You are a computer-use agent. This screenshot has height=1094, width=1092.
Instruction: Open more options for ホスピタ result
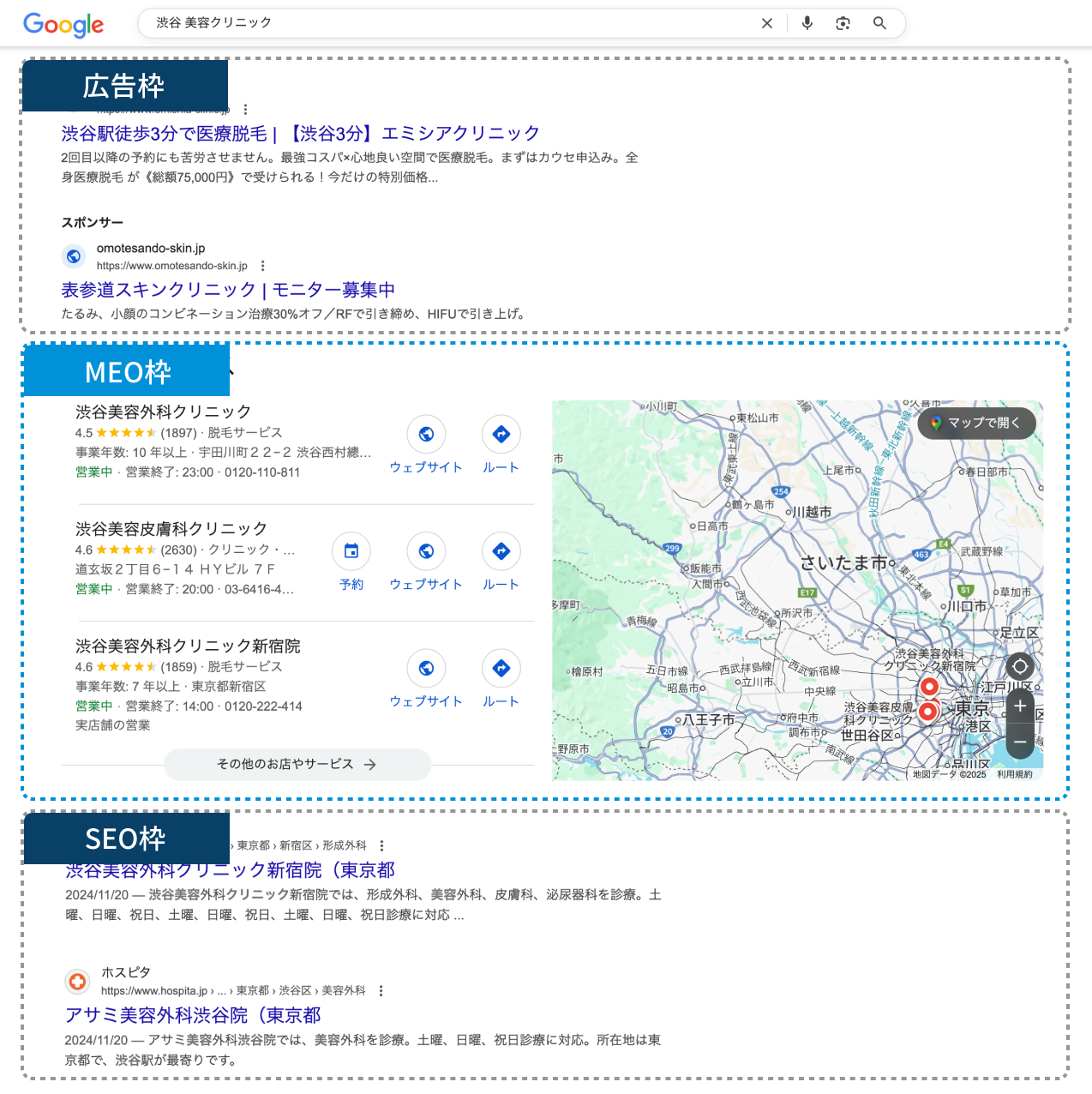pyautogui.click(x=381, y=991)
